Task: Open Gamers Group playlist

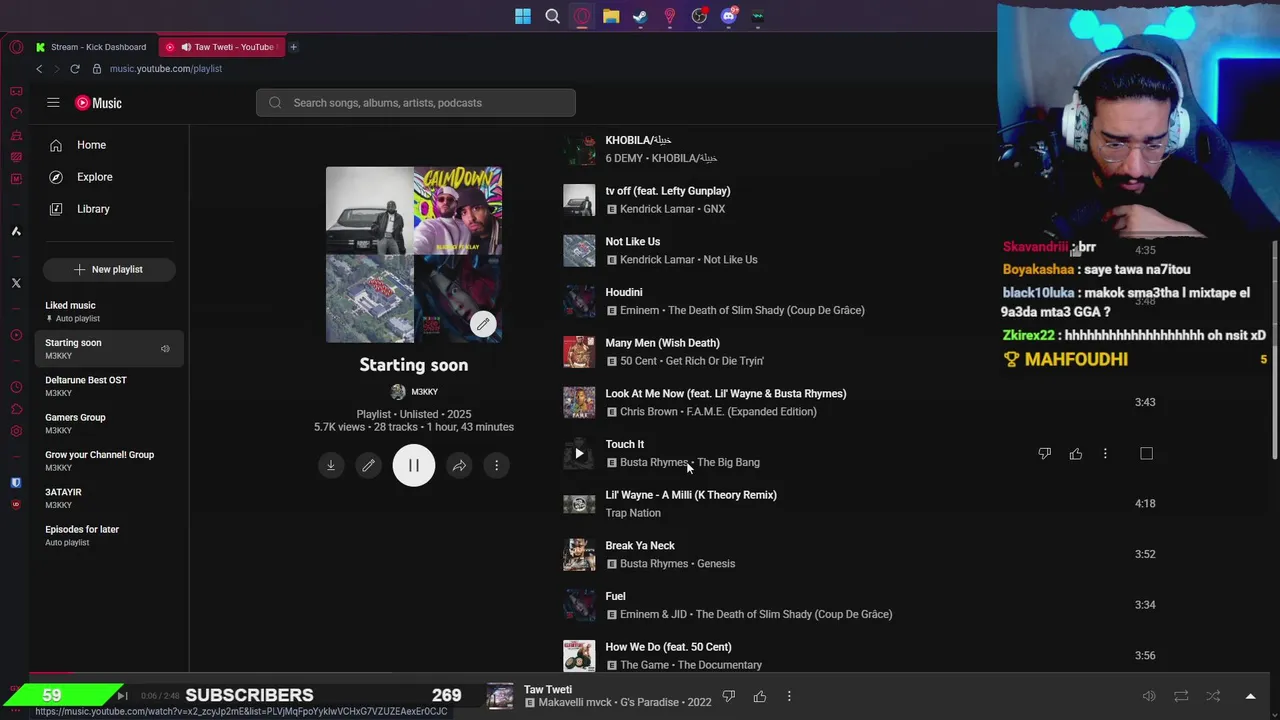Action: pyautogui.click(x=109, y=423)
